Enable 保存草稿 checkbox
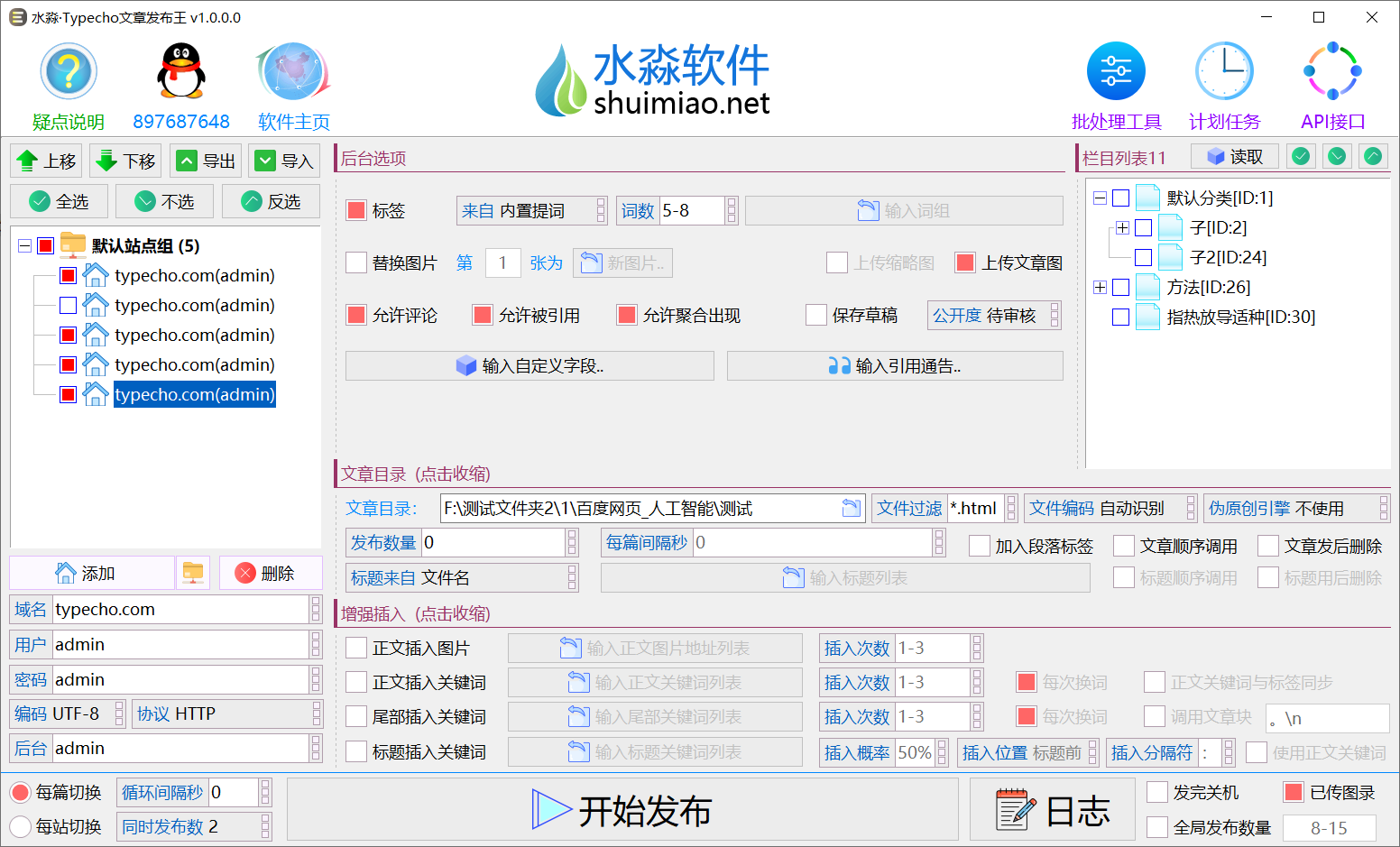Viewport: 1400px width, 847px height. [x=816, y=315]
